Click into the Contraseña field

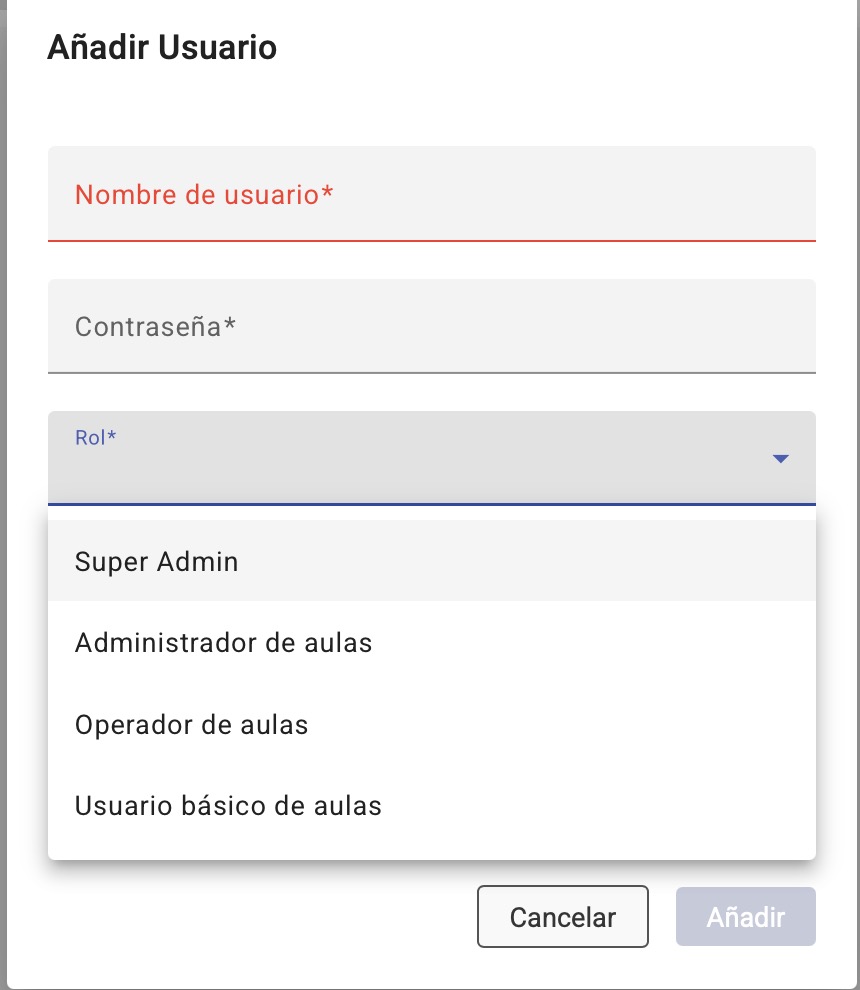(x=431, y=326)
